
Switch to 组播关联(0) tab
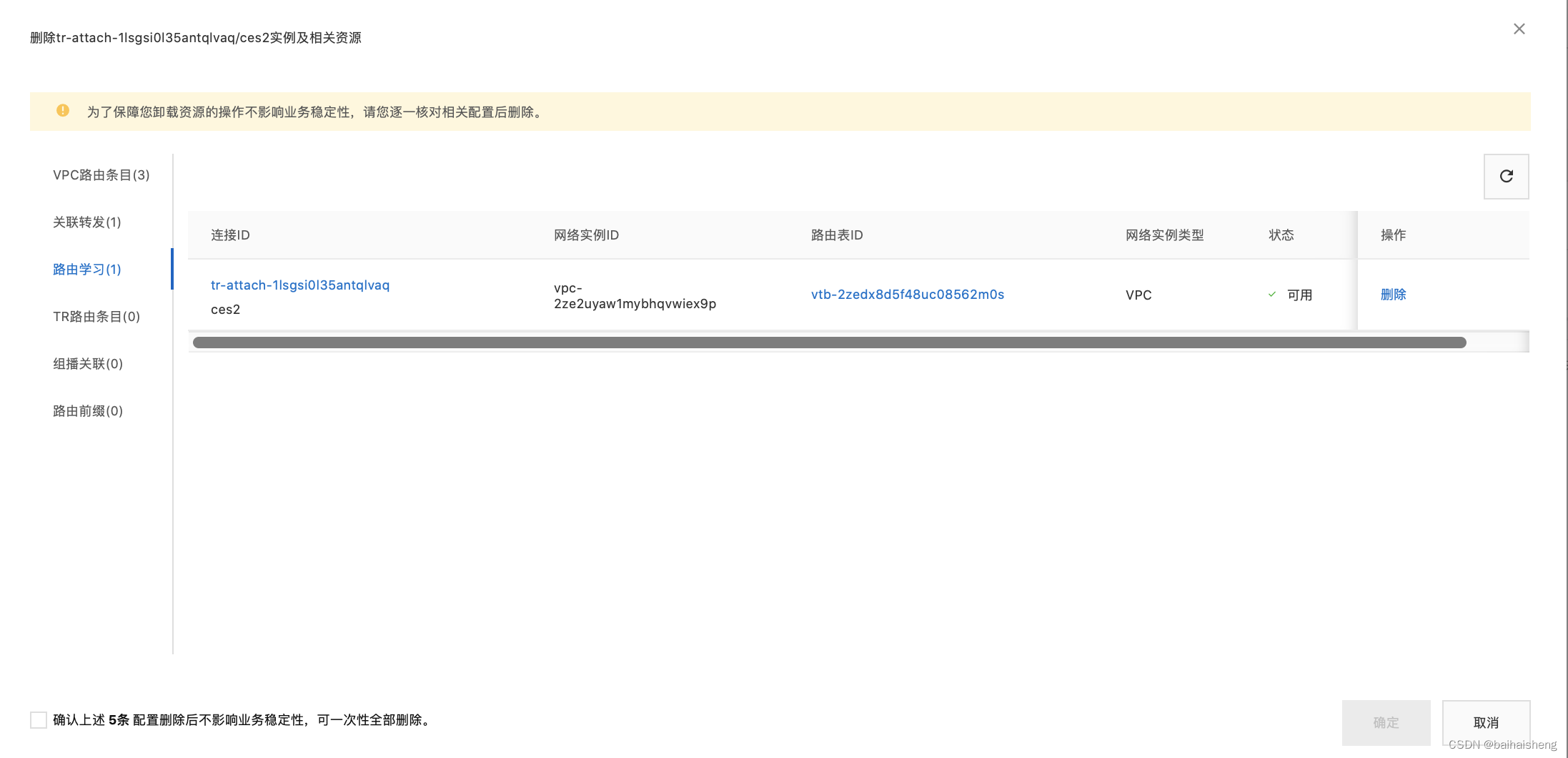tap(88, 364)
